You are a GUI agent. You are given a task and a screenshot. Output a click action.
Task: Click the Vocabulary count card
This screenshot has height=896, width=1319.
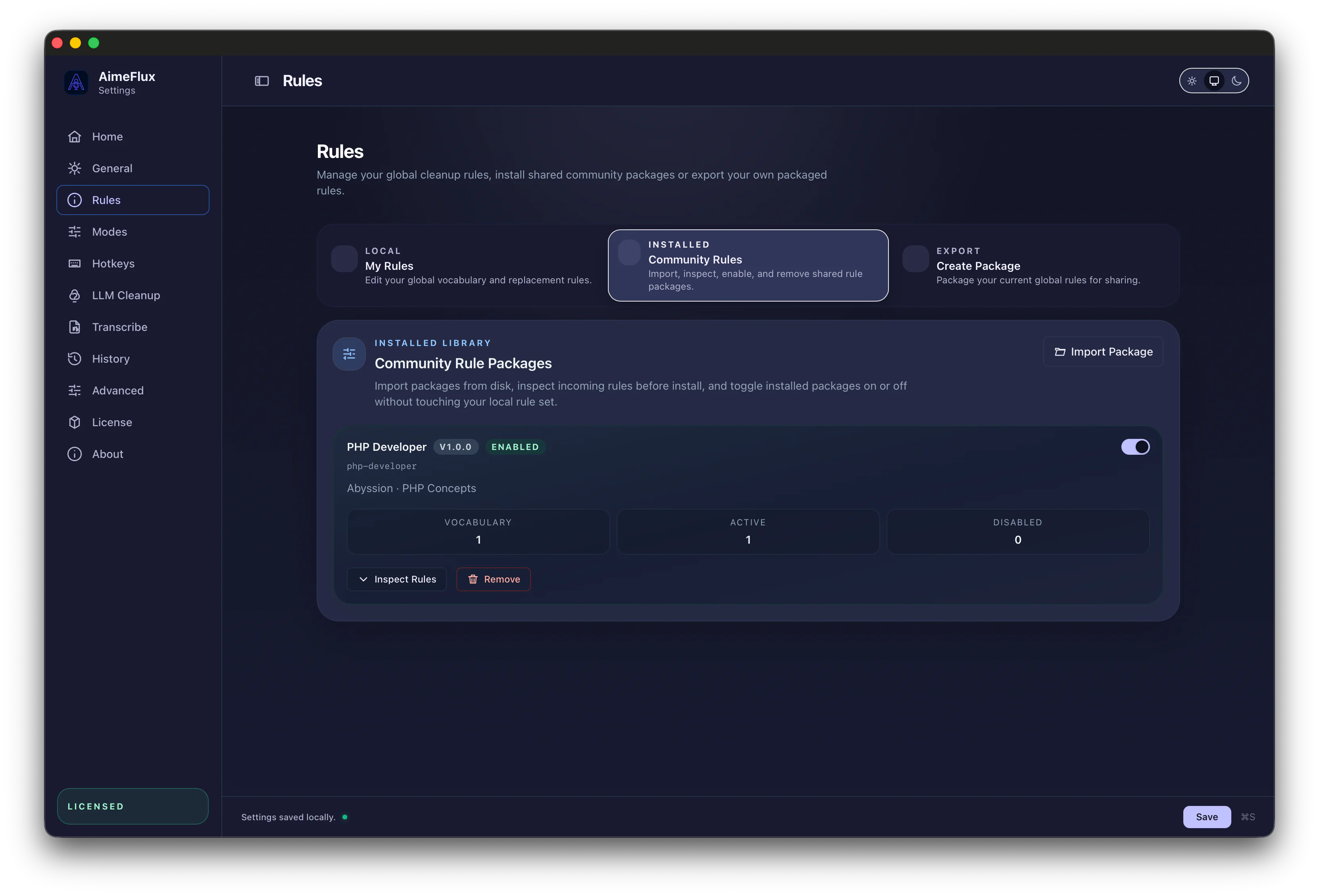click(478, 532)
